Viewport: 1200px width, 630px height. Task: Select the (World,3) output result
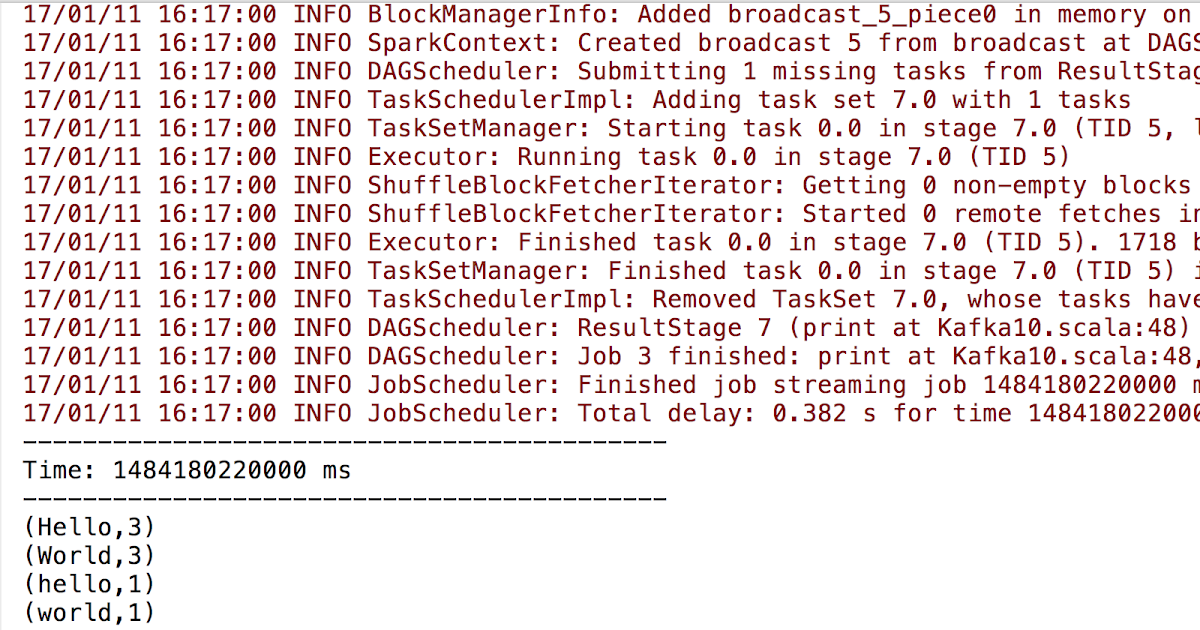click(x=90, y=555)
